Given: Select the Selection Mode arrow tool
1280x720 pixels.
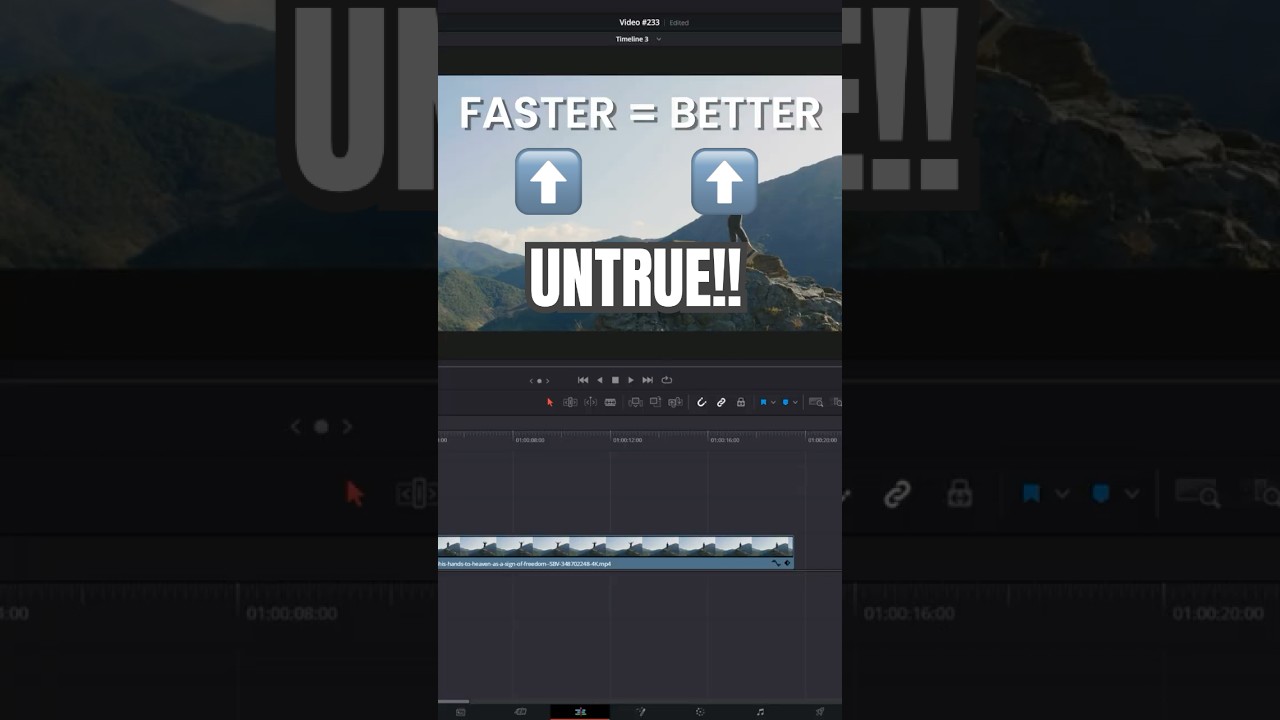Looking at the screenshot, I should [x=549, y=402].
